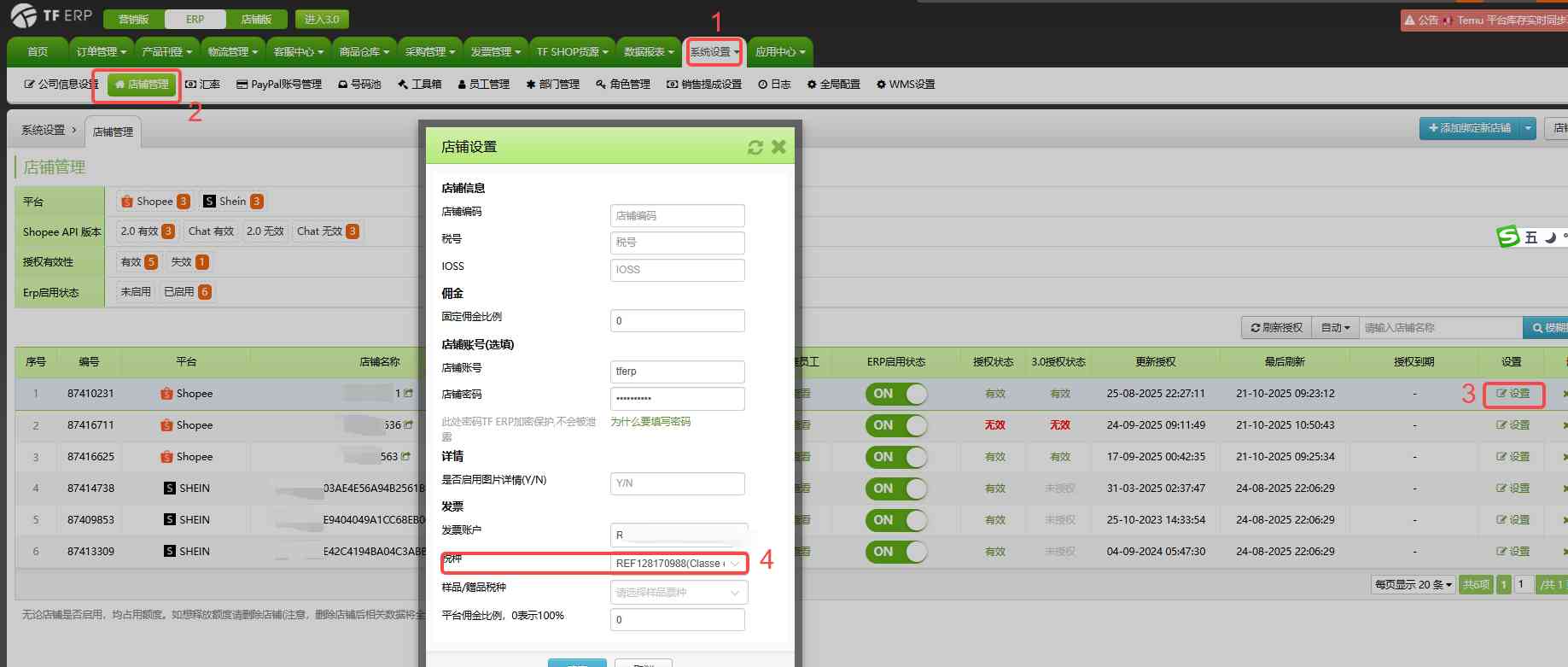Open 日志 log page
1568x667 pixels.
coord(774,85)
